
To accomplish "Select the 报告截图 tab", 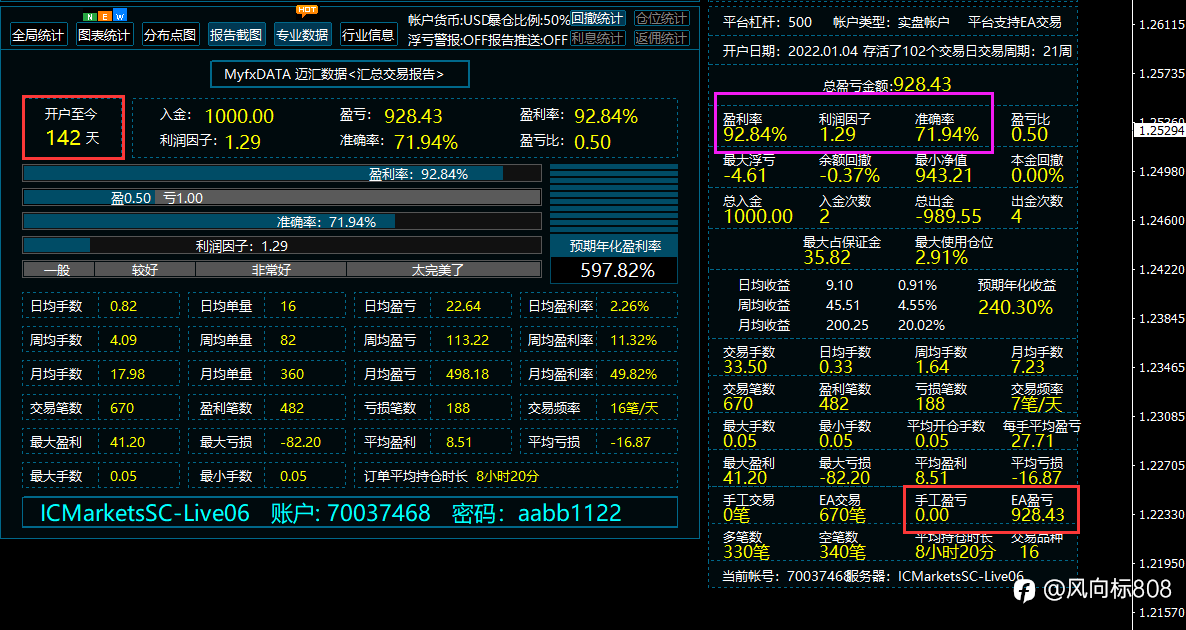I will pos(236,35).
